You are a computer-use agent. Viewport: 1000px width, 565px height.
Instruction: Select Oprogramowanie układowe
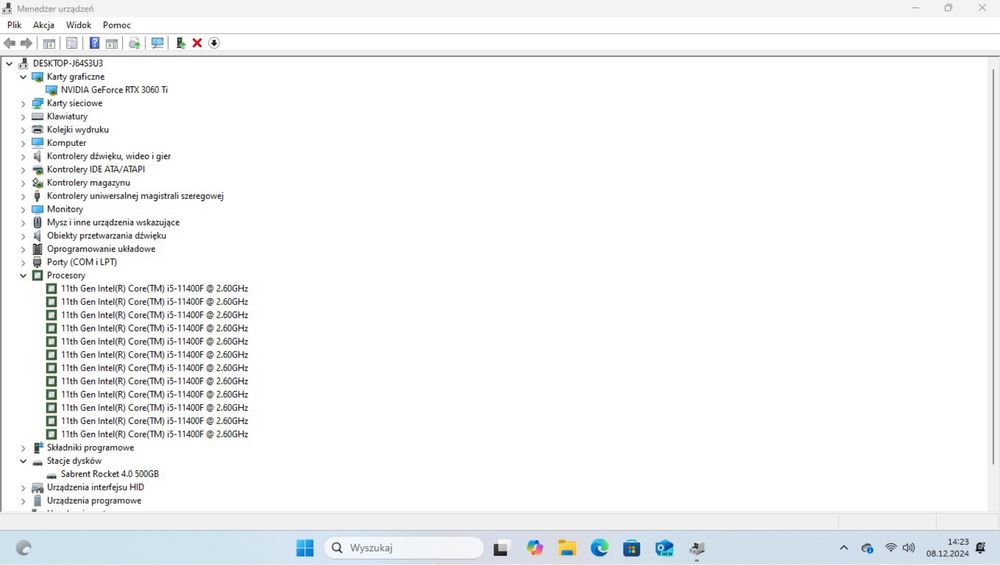(101, 249)
